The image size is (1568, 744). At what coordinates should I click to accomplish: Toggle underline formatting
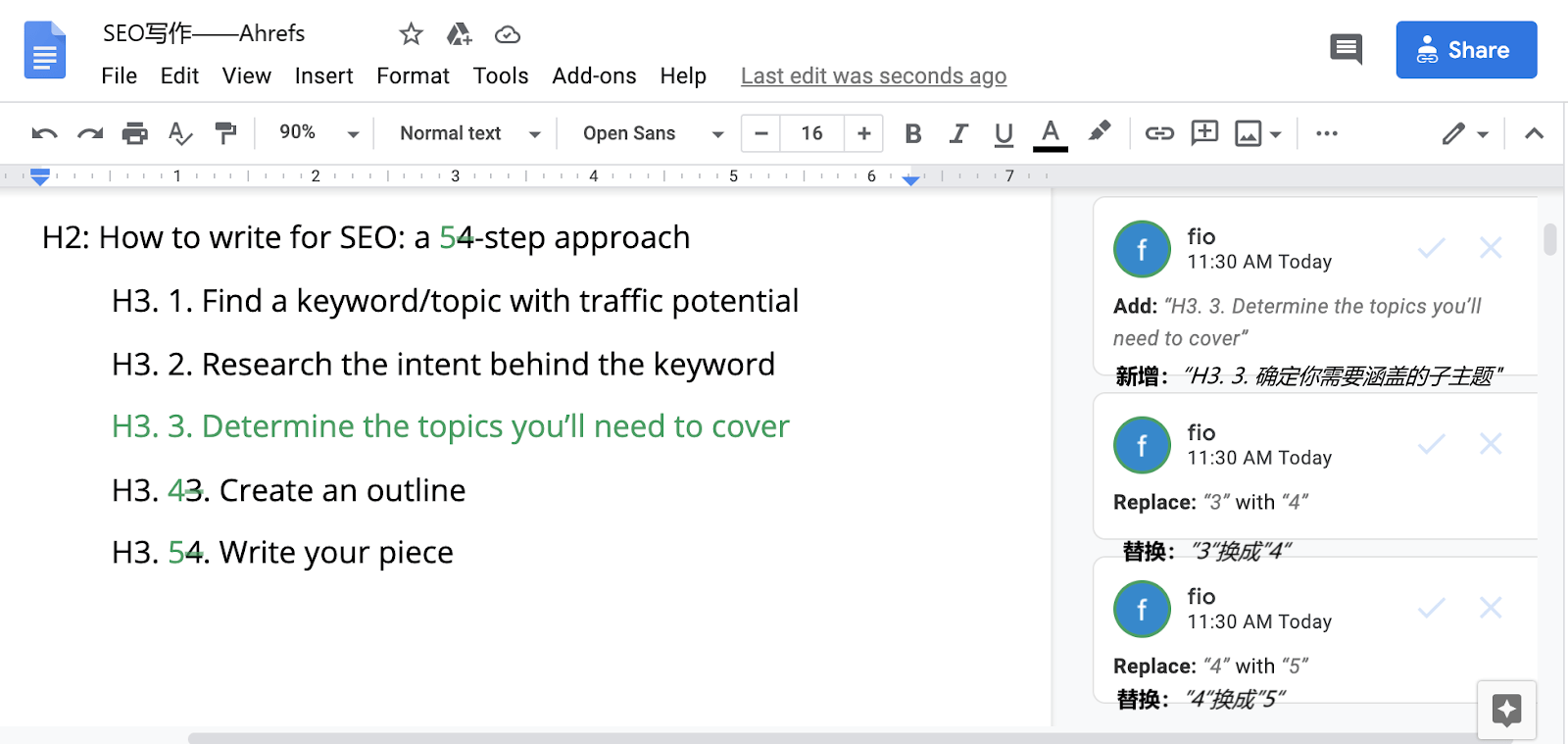1003,133
